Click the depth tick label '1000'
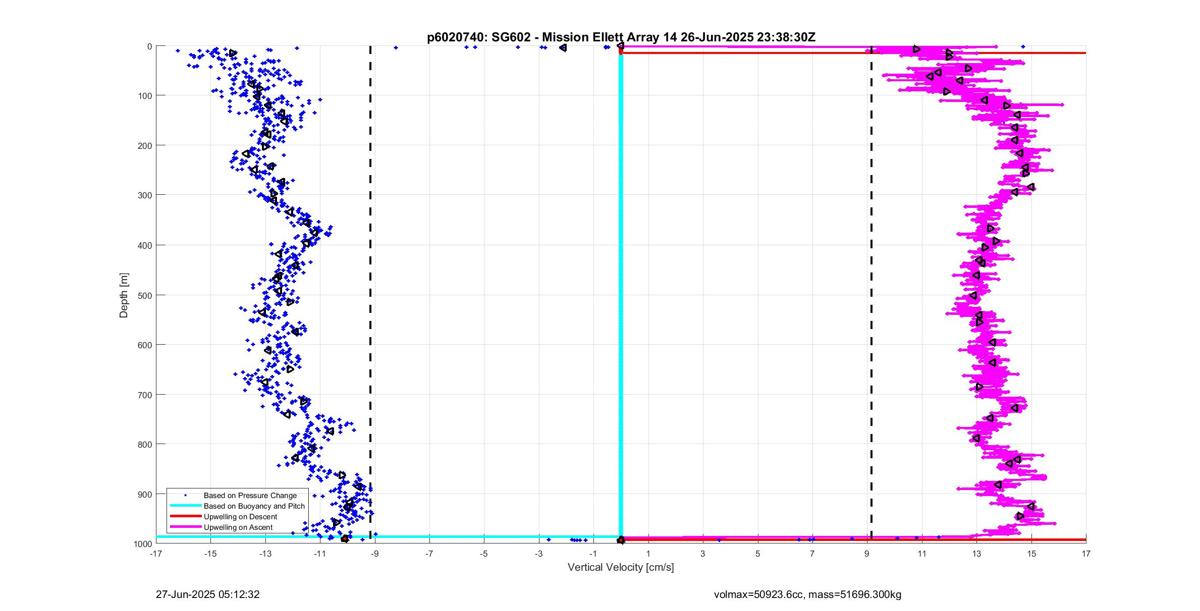 click(x=142, y=543)
